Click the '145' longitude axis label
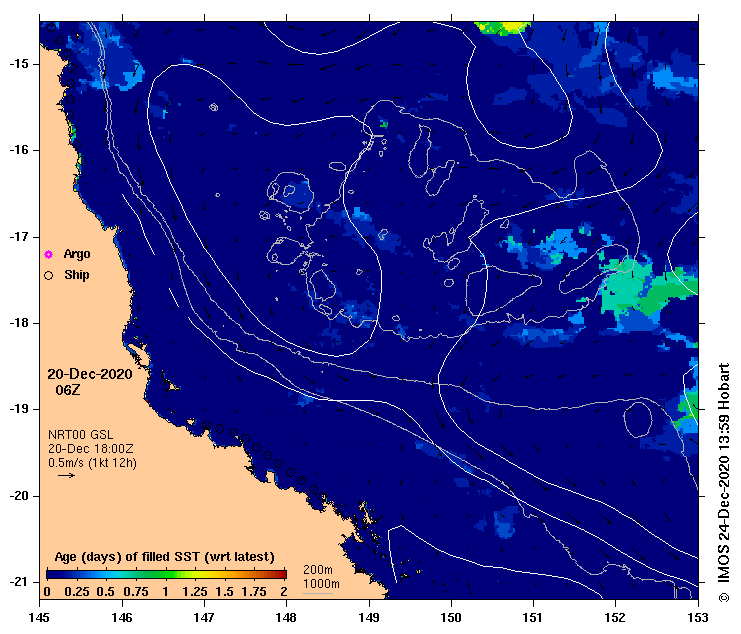This screenshot has height=634, width=741. click(x=39, y=617)
